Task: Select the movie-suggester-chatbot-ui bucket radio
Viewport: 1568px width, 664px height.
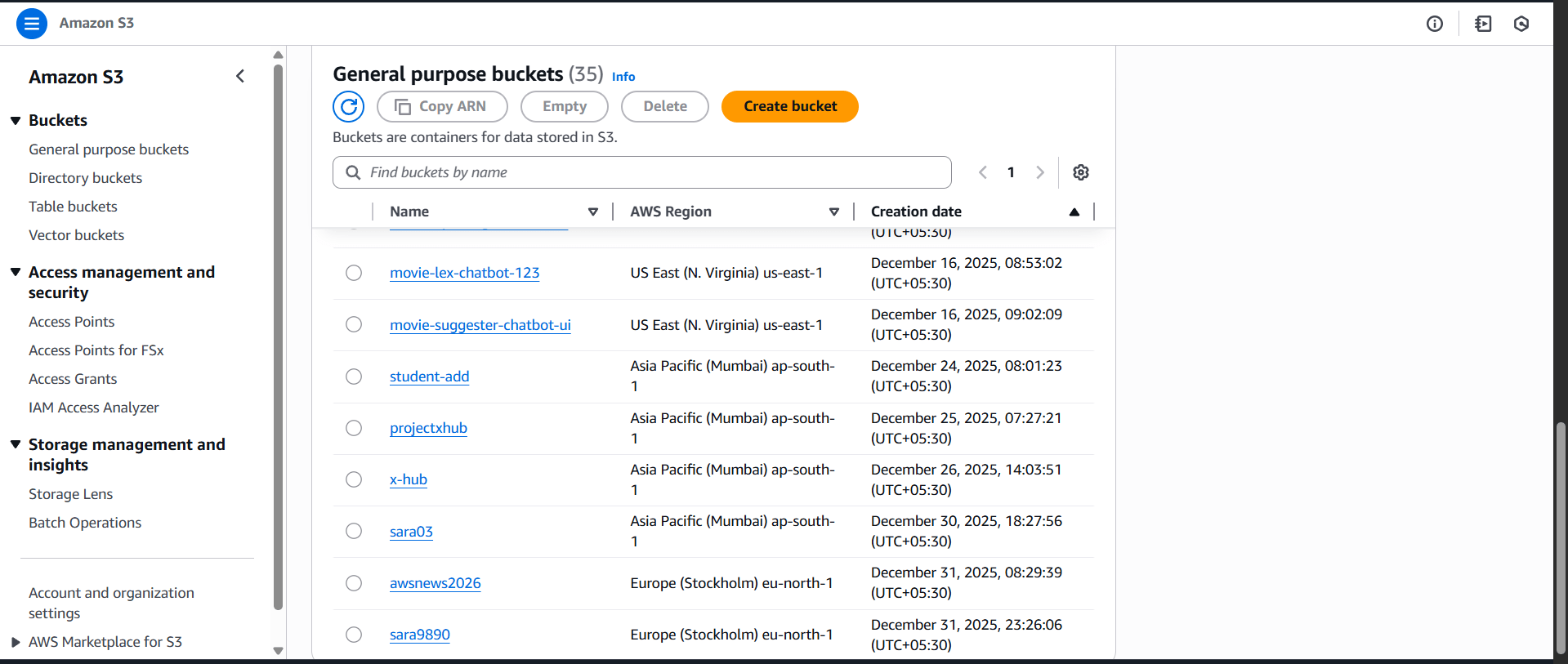Action: 354,324
